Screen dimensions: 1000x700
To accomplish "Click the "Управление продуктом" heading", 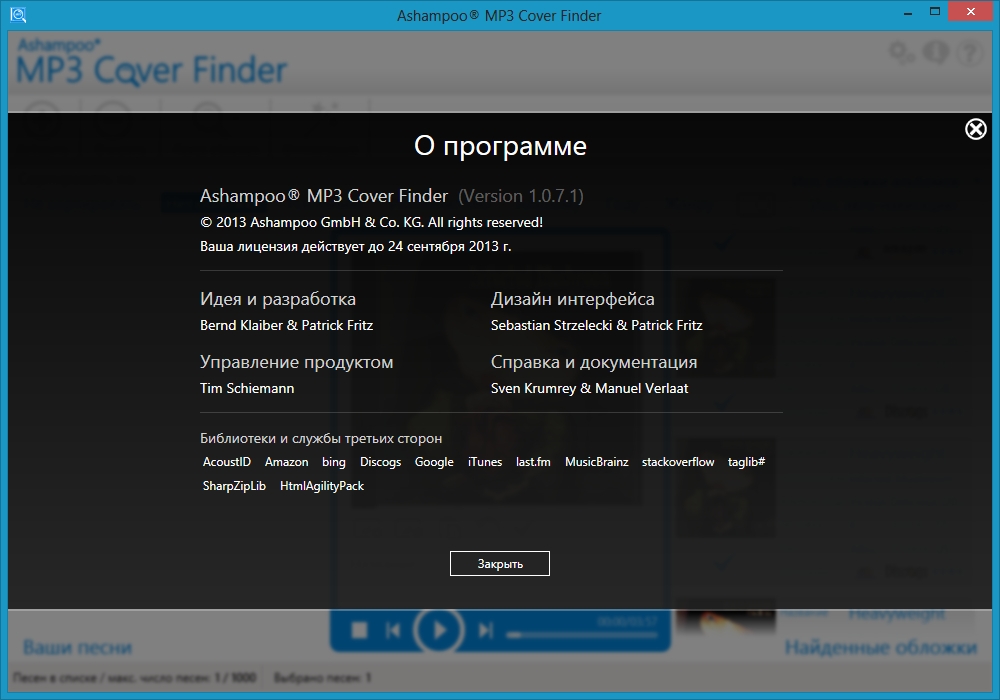I will (297, 362).
